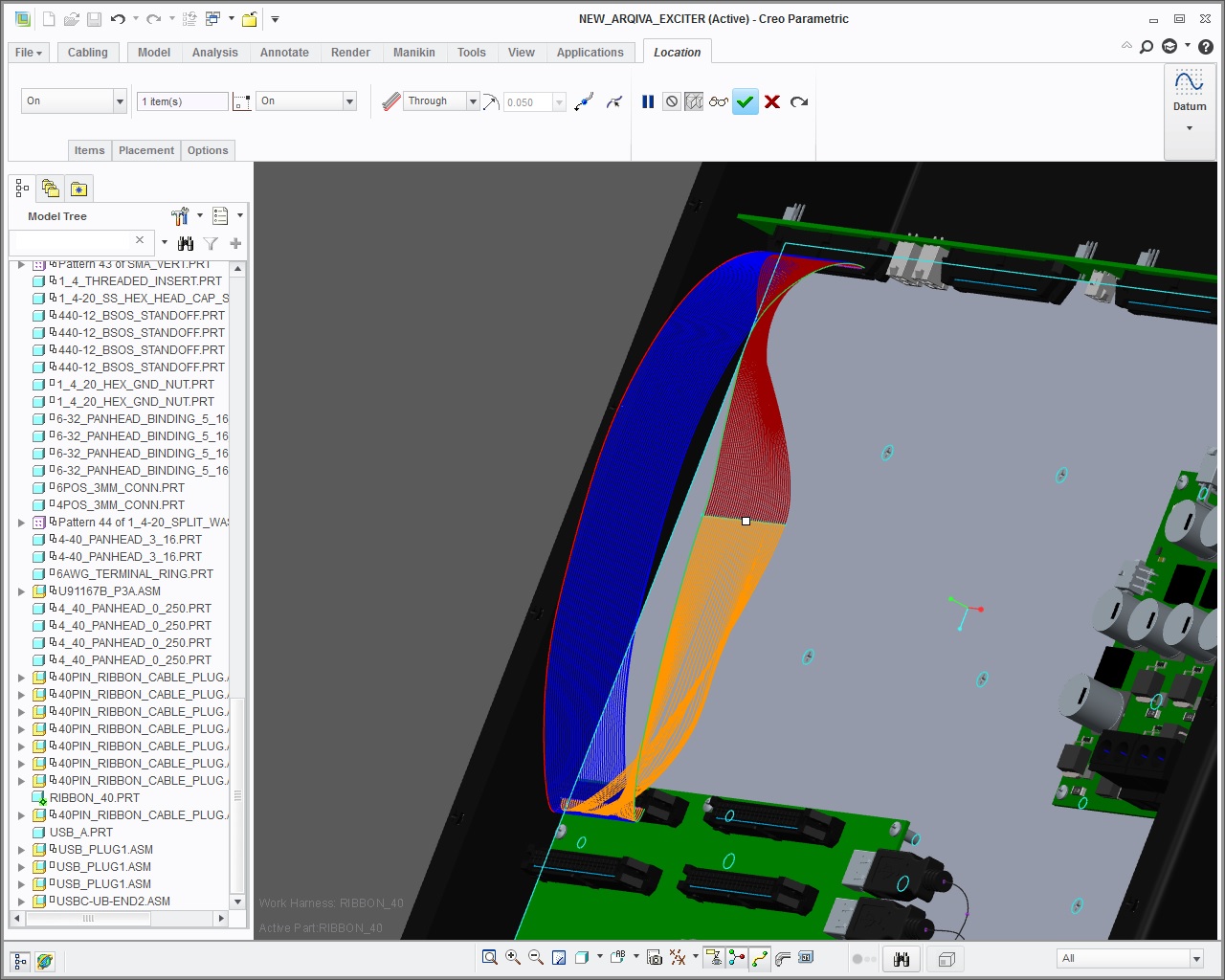Click the Zoom In magnifier icon
This screenshot has width=1225, height=980.
coord(513,957)
